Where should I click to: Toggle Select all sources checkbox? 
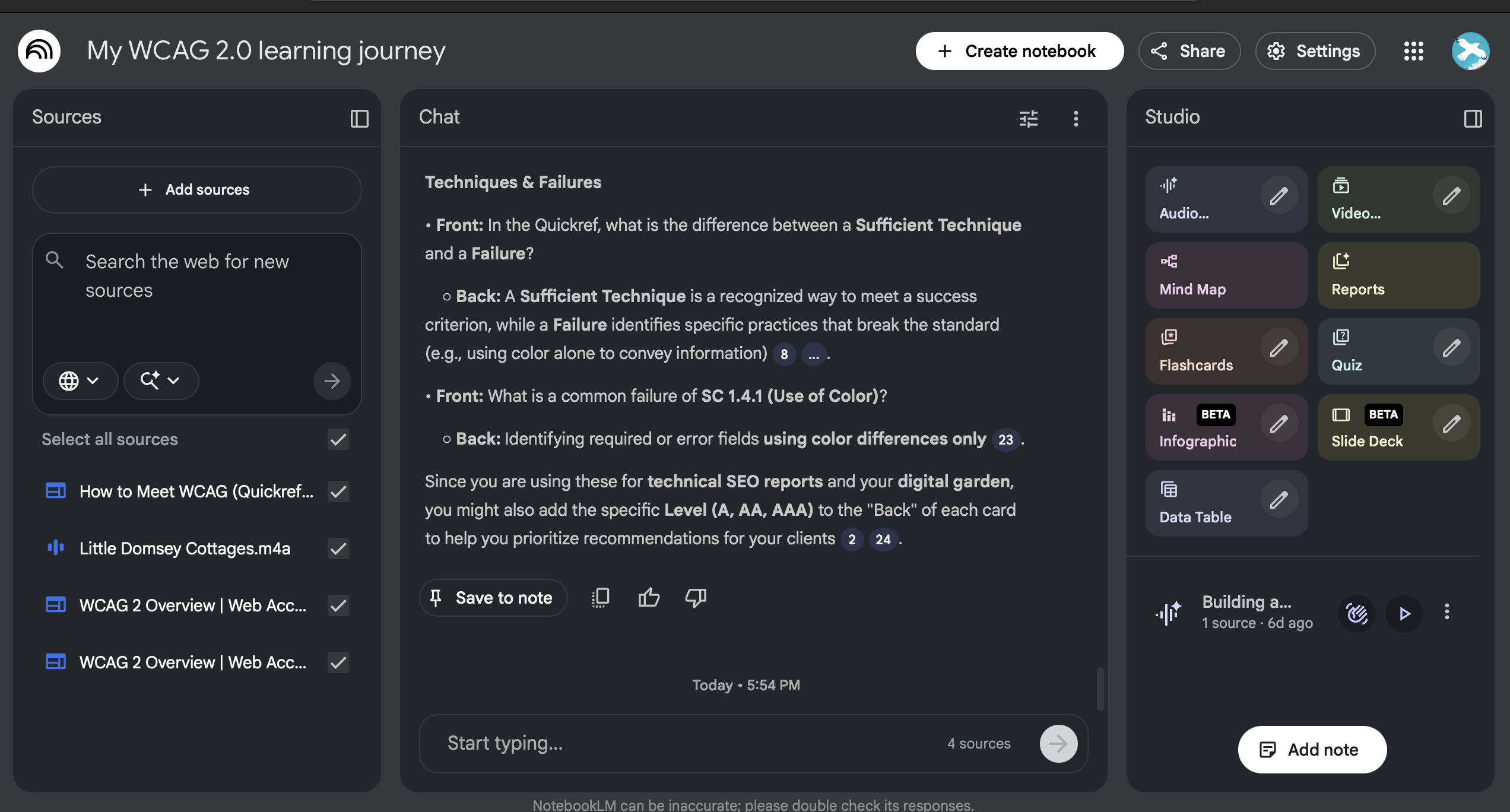337,439
